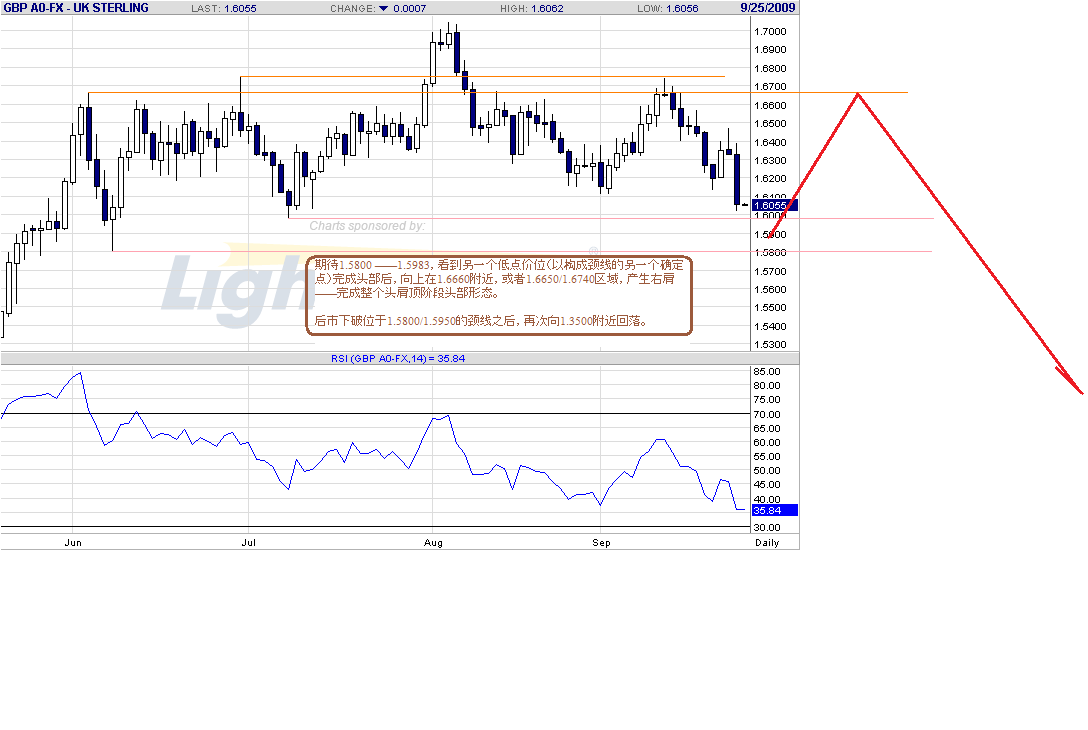
Task: Click the 80.00 RSI axis label
Action: tap(767, 386)
